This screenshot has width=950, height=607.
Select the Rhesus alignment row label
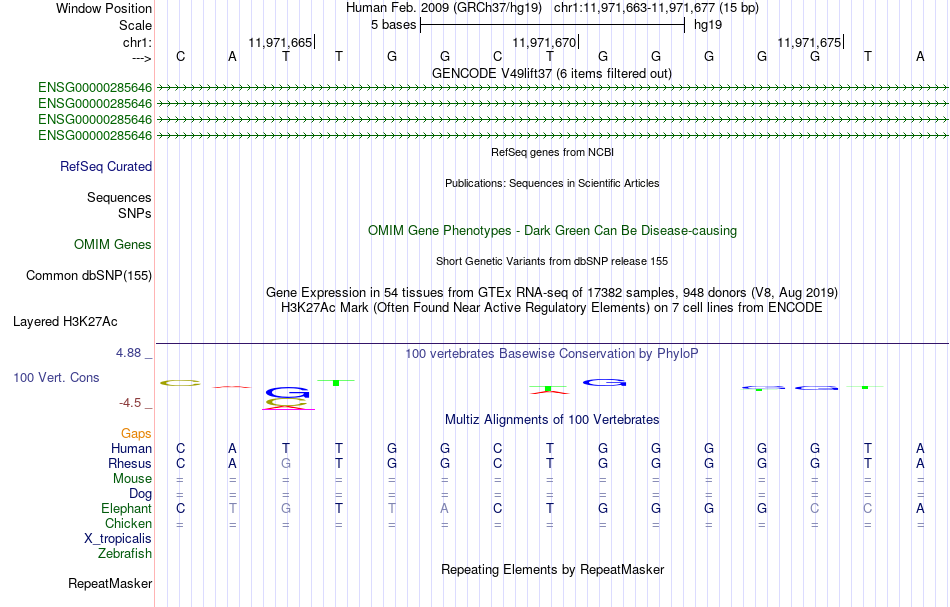tap(130, 463)
